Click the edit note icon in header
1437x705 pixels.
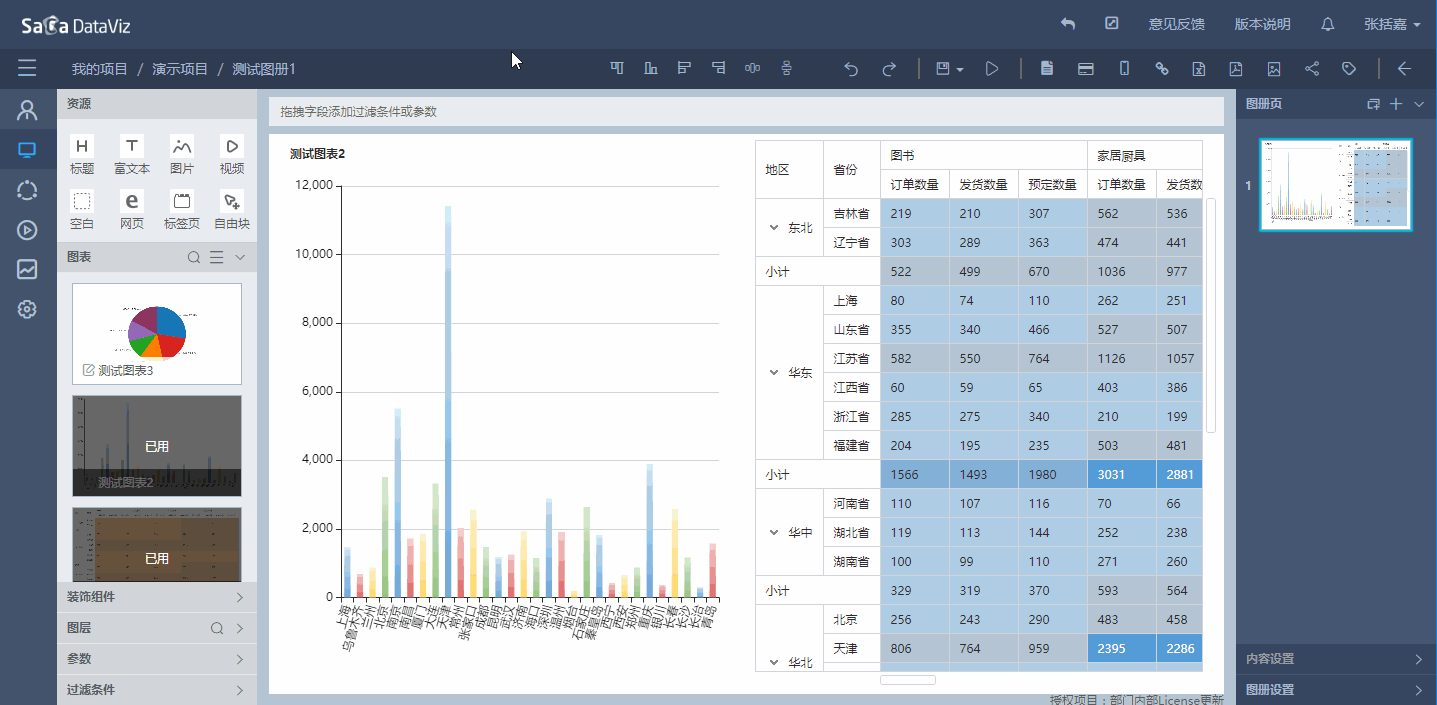pyautogui.click(x=1111, y=24)
